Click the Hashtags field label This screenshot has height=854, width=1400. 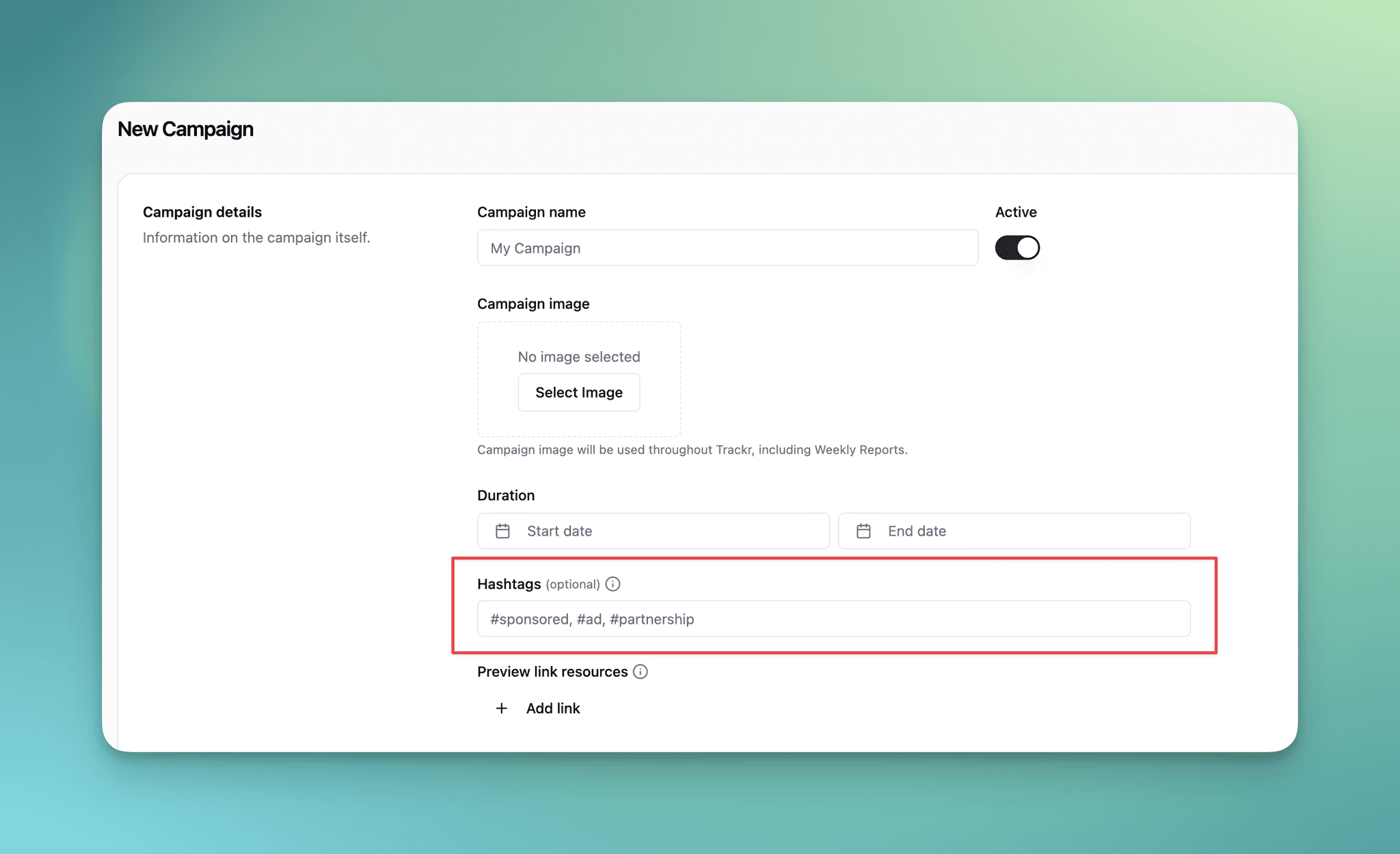coord(509,584)
